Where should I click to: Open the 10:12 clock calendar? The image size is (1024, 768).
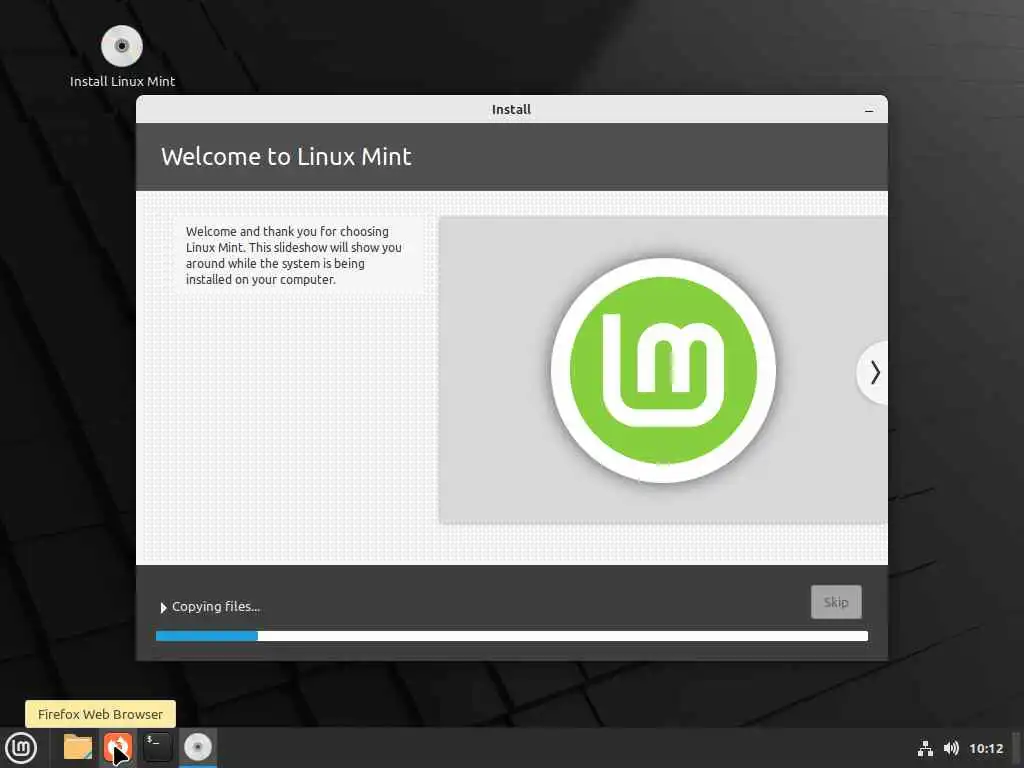[986, 748]
